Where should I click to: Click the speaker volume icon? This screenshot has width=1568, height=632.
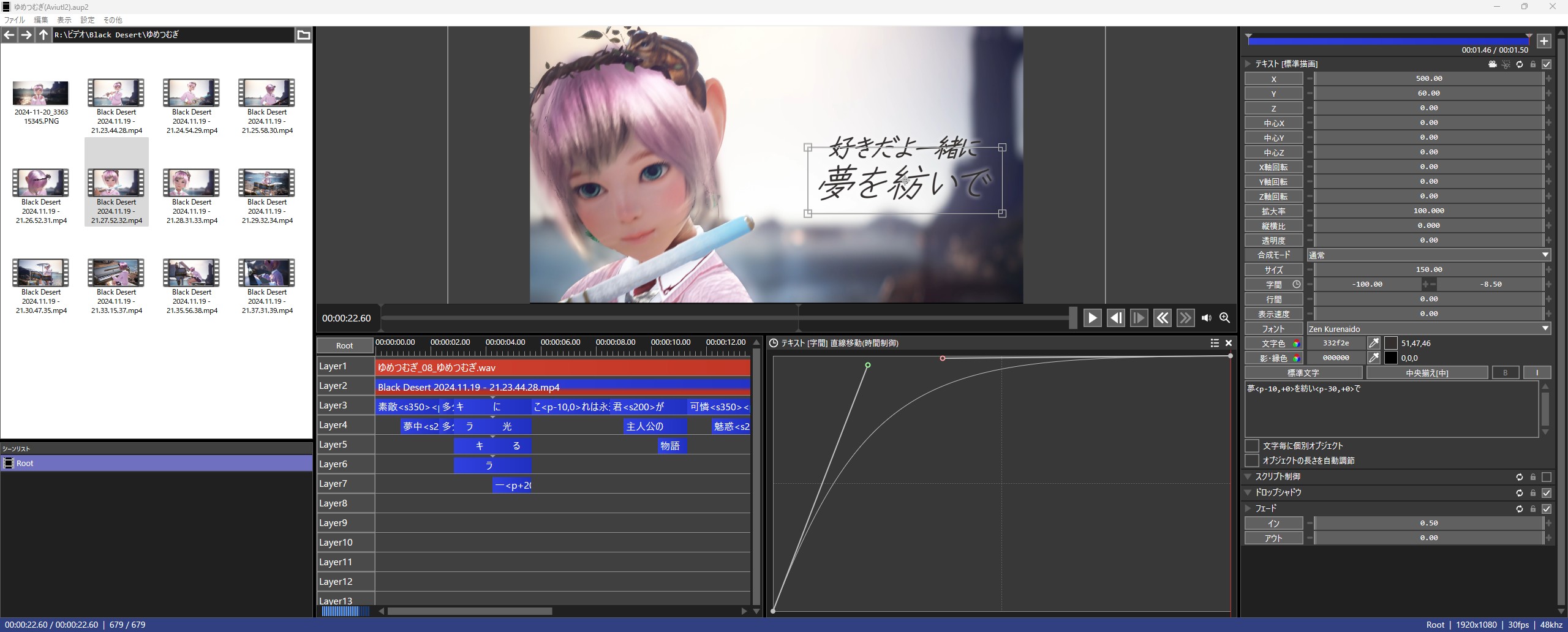coord(1207,318)
